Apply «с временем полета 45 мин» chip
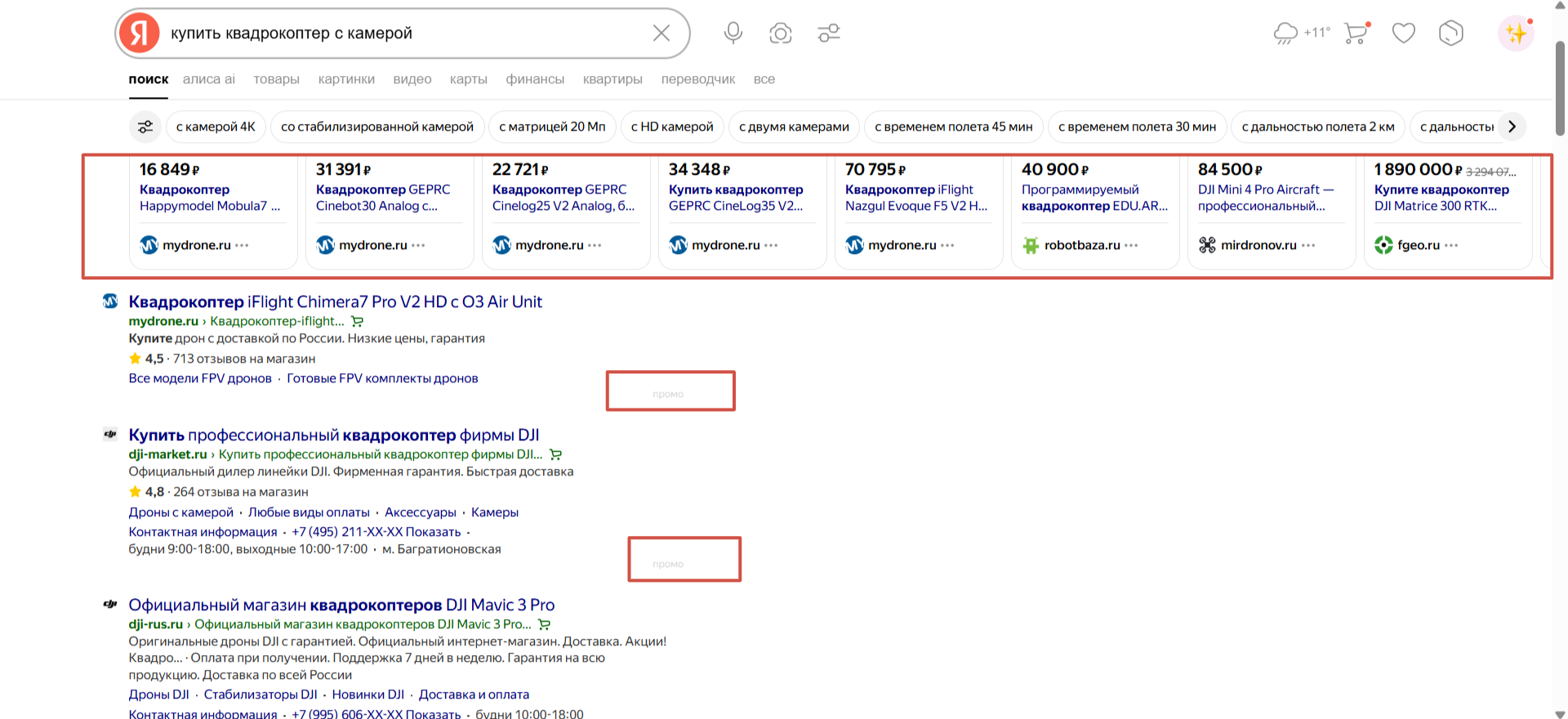The image size is (1568, 719). pyautogui.click(x=954, y=127)
